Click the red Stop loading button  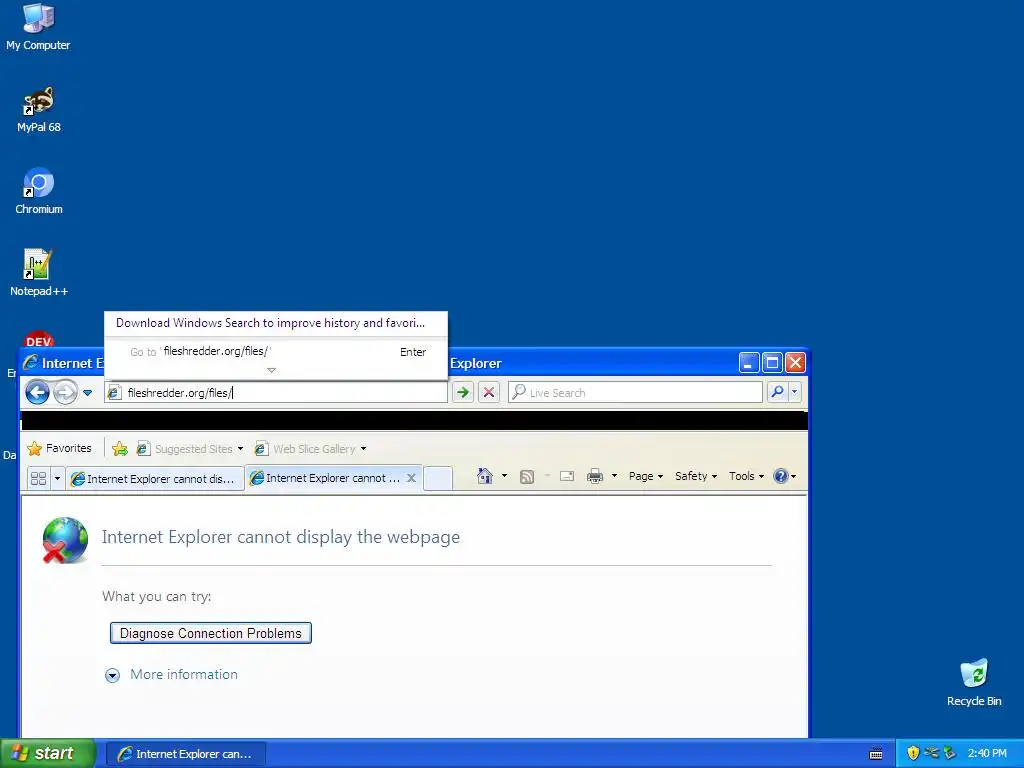tap(488, 392)
